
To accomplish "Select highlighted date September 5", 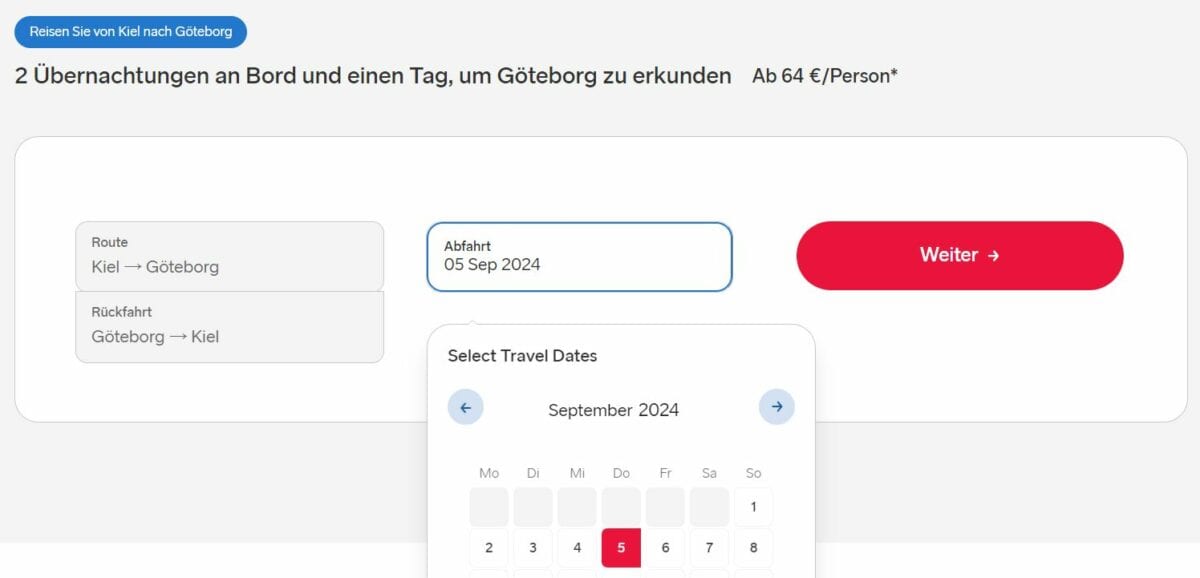I will [621, 547].
